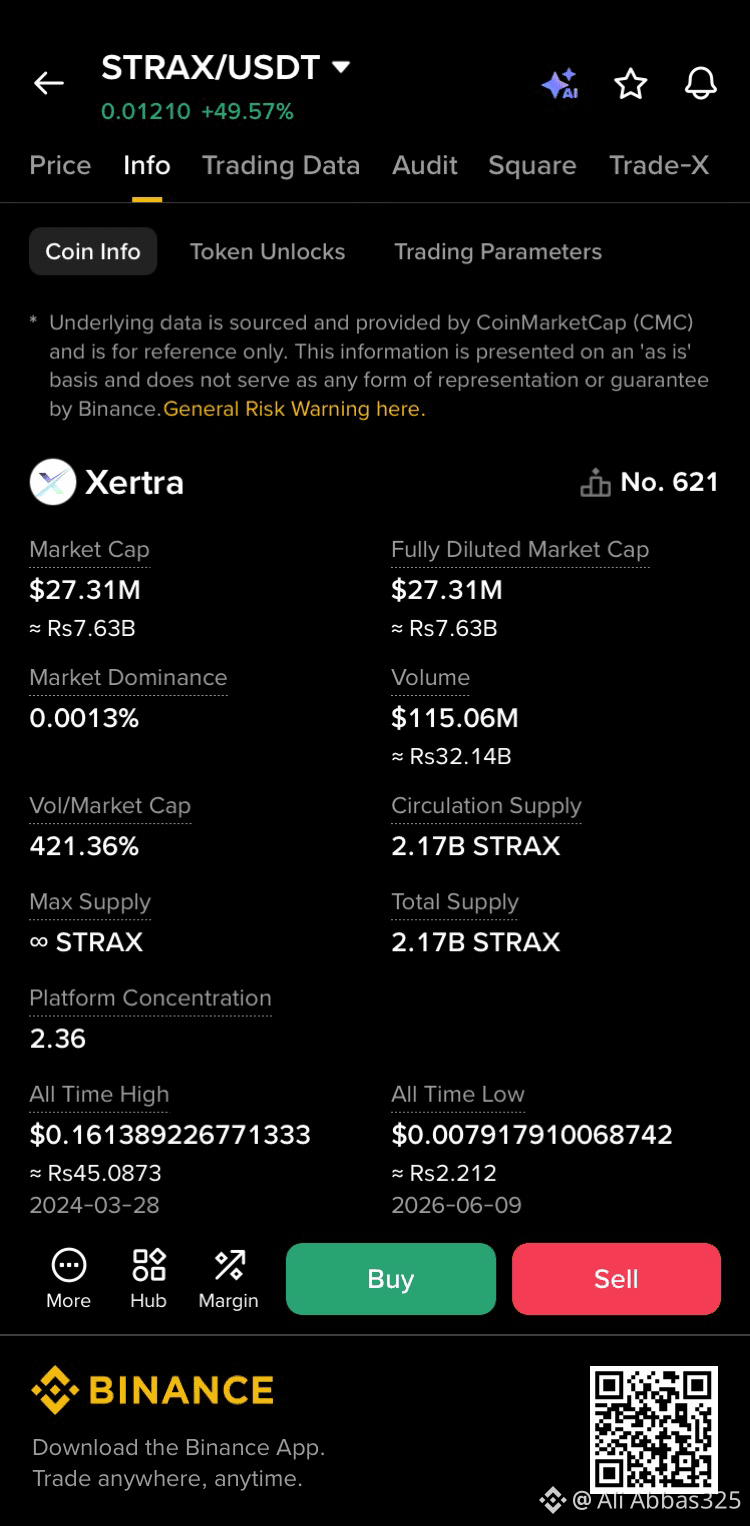Open the Margin trading icon
Screen dimensions: 750x1526
pos(229,1278)
